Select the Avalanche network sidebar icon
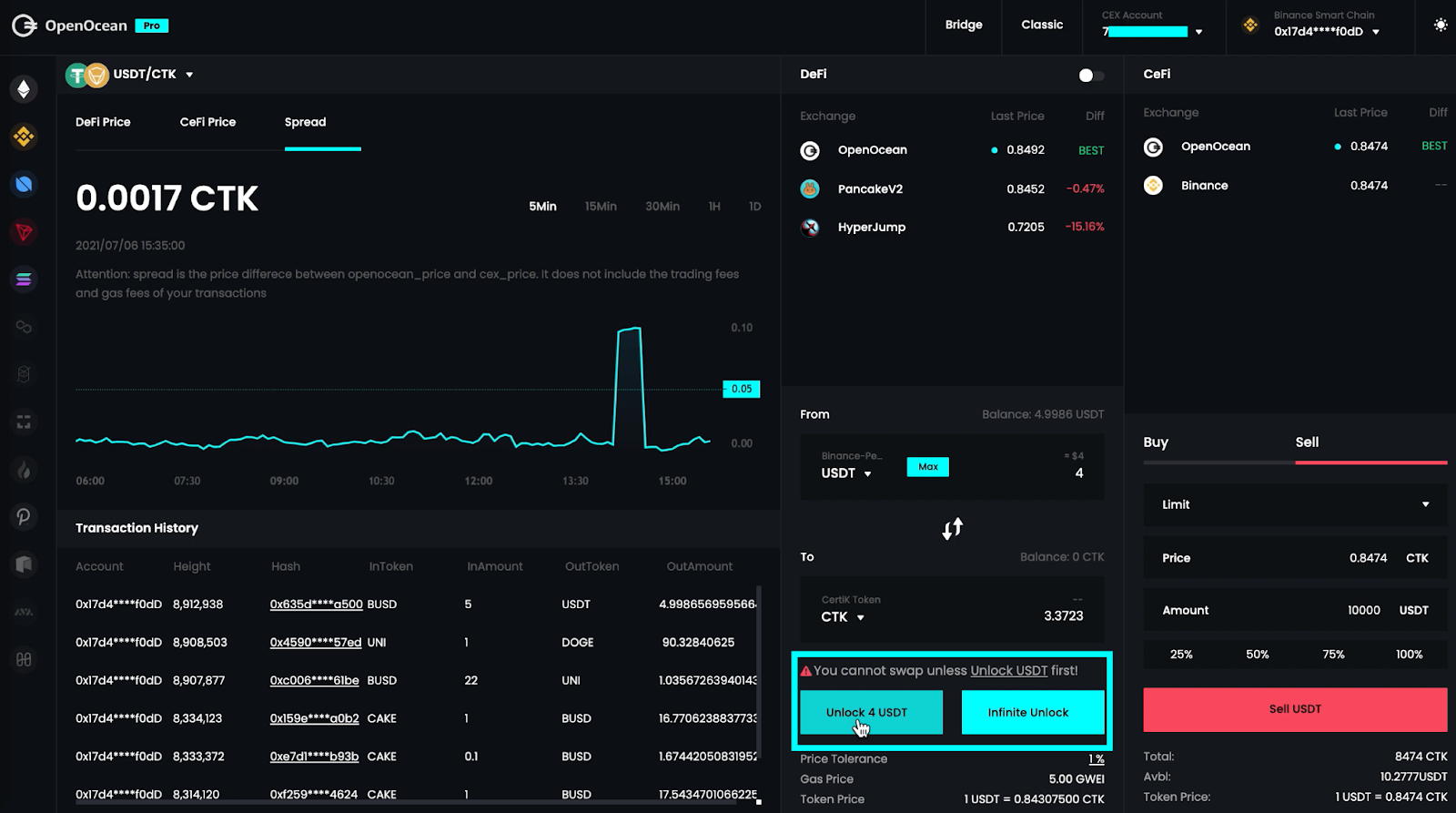This screenshot has height=813, width=1456. tap(24, 612)
